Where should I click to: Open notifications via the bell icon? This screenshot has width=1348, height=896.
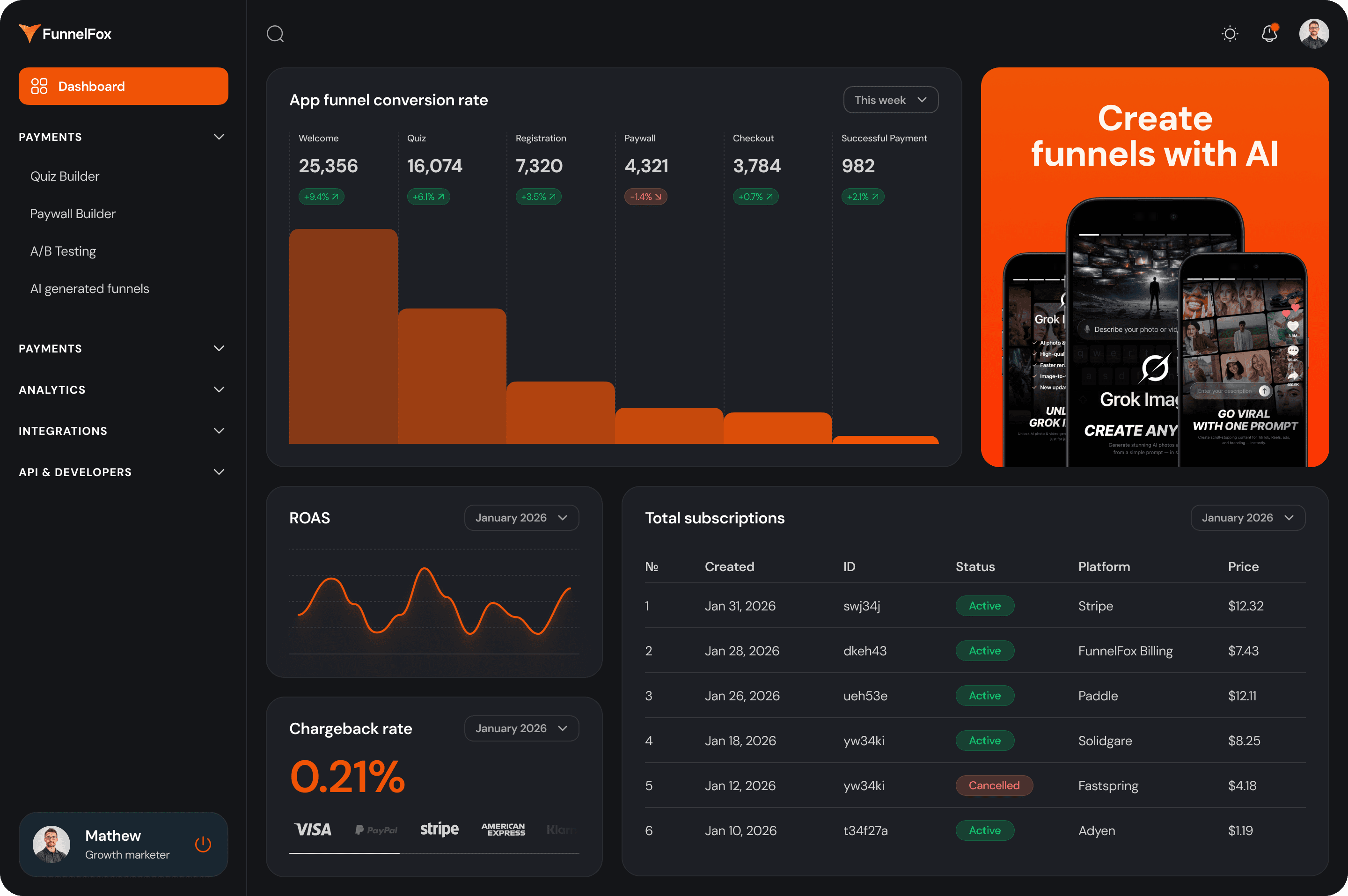1269,33
